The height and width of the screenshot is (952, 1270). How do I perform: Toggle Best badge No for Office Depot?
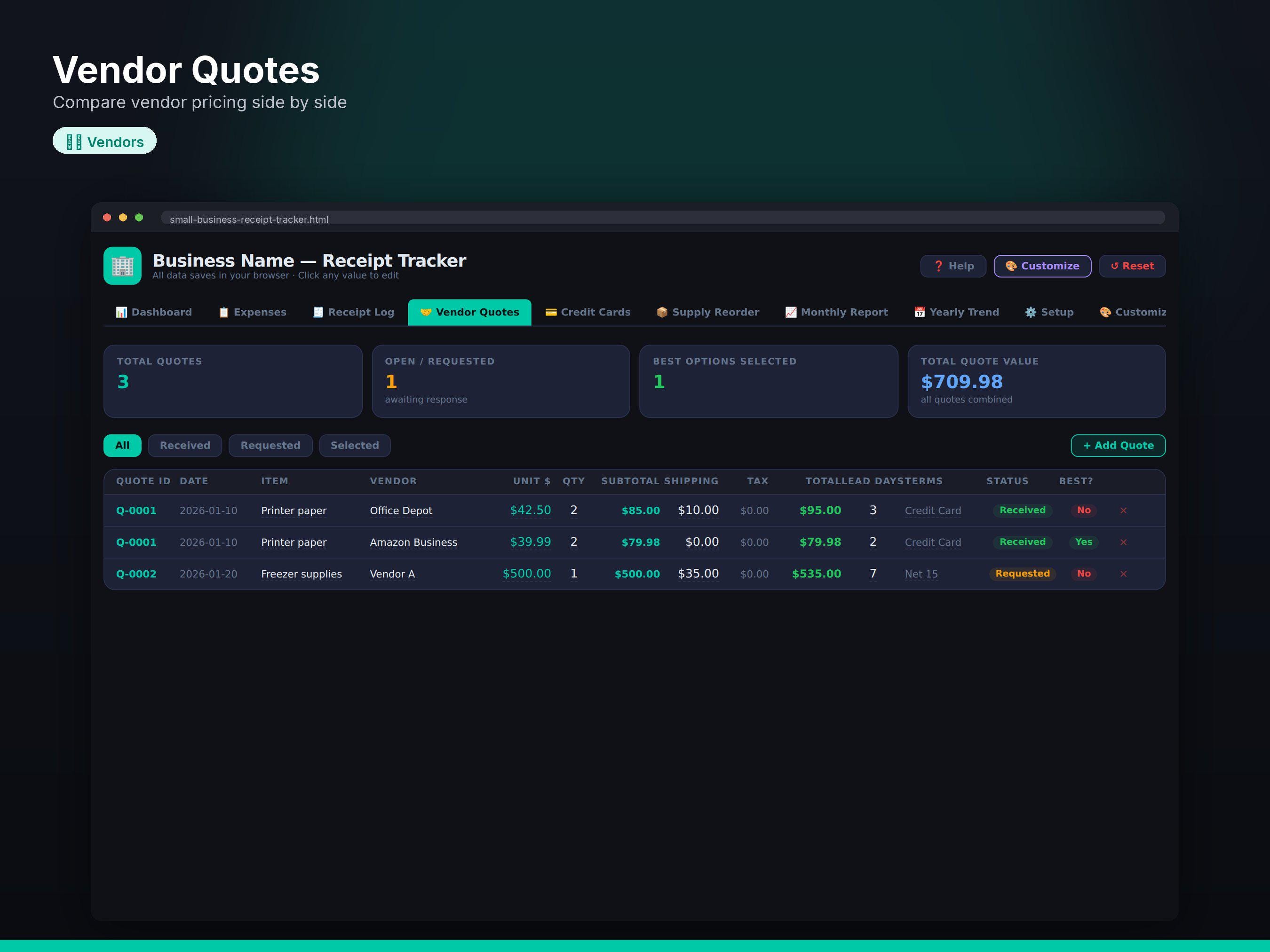tap(1083, 510)
